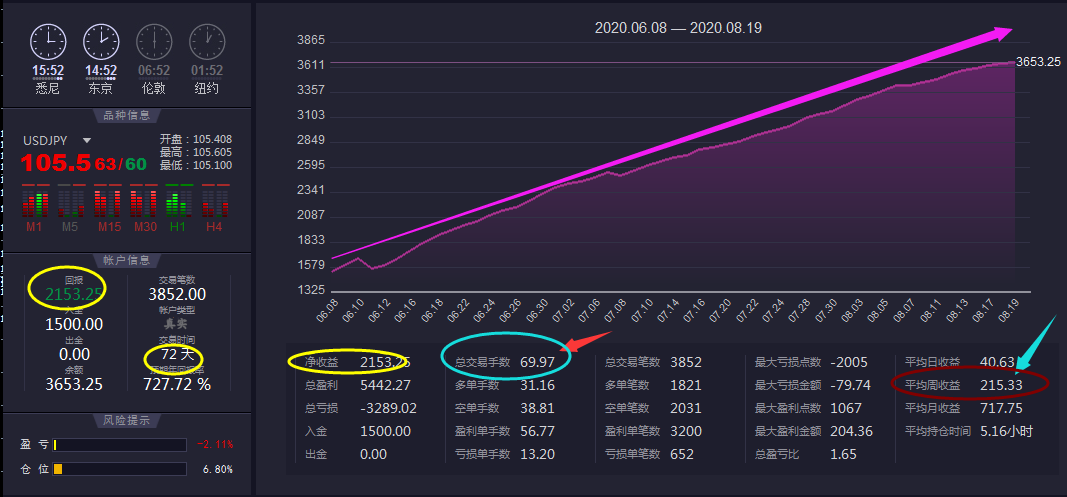Click the New York (纽约) clock icon
Screen dimensions: 1067x497
click(206, 42)
